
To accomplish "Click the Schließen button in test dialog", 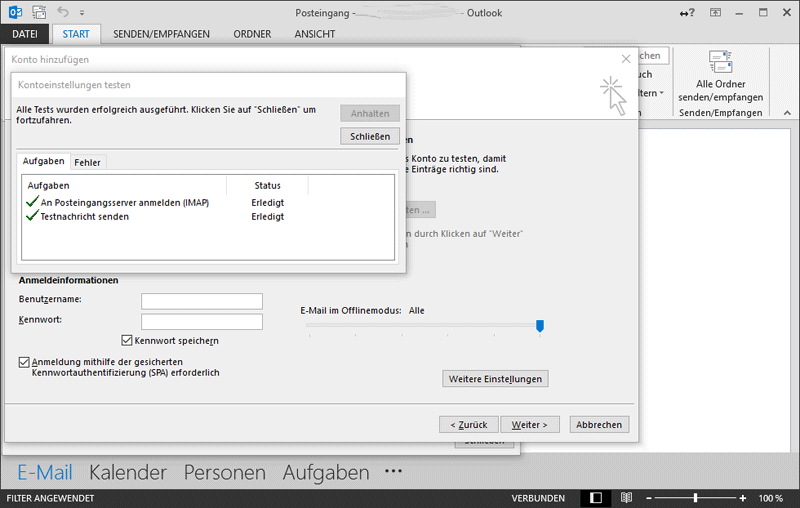I will coord(370,136).
